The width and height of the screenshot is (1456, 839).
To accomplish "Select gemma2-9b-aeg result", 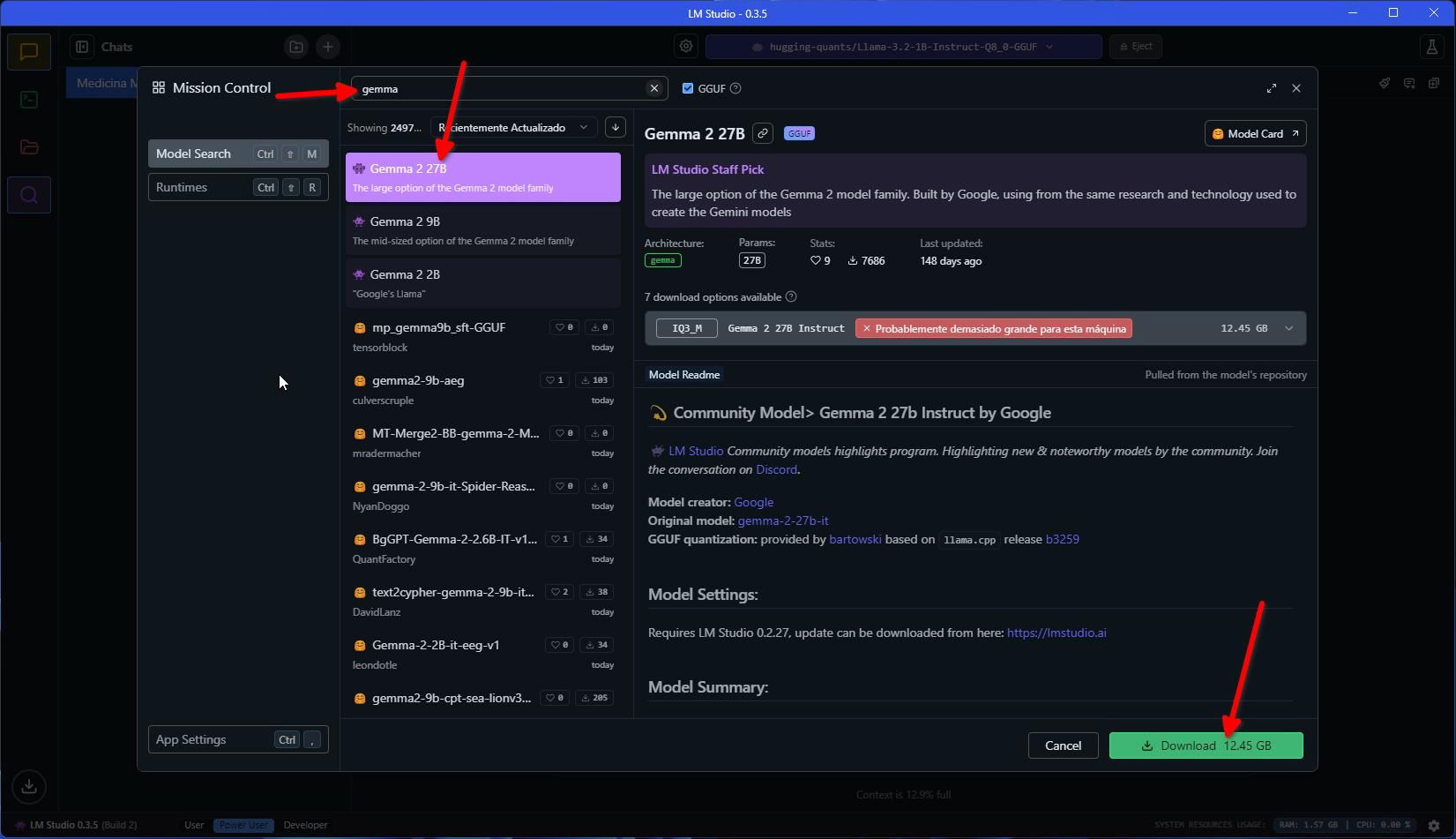I will pyautogui.click(x=483, y=389).
